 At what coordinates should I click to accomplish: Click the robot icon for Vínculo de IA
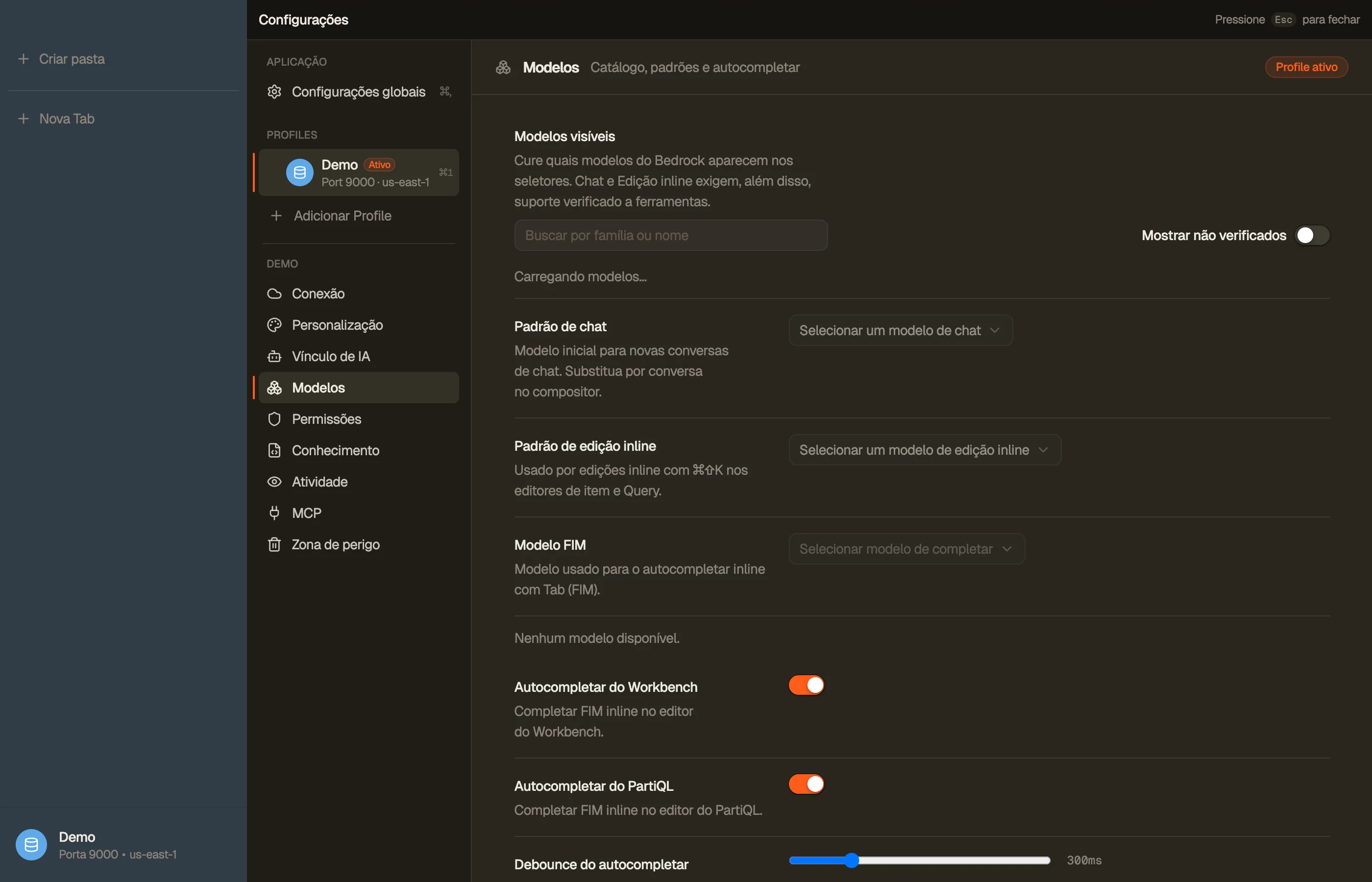(x=274, y=356)
